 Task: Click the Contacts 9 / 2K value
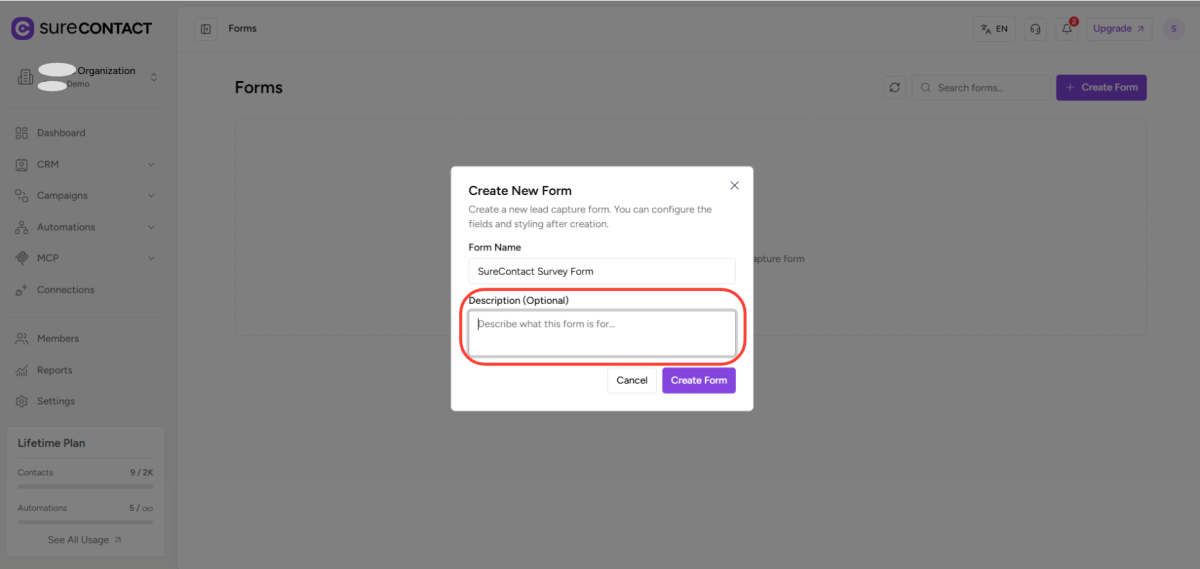pyautogui.click(x=141, y=472)
